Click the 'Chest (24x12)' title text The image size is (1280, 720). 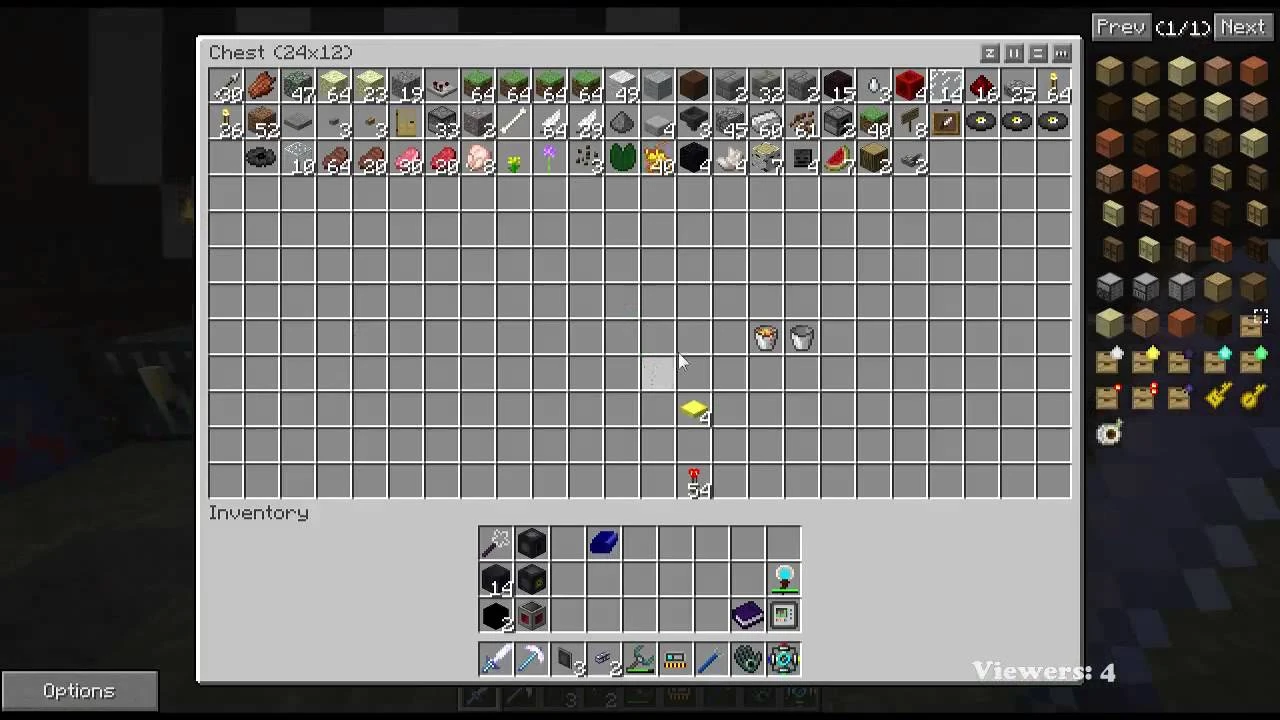[281, 52]
